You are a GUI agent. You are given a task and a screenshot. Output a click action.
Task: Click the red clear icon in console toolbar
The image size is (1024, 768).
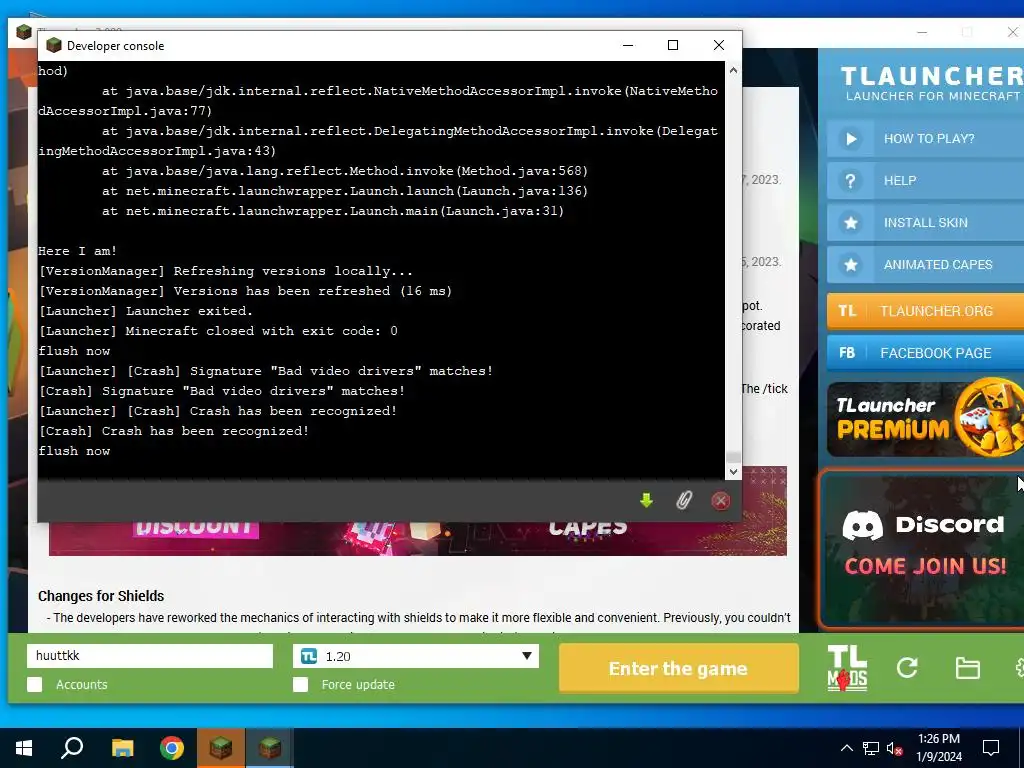[x=720, y=501]
